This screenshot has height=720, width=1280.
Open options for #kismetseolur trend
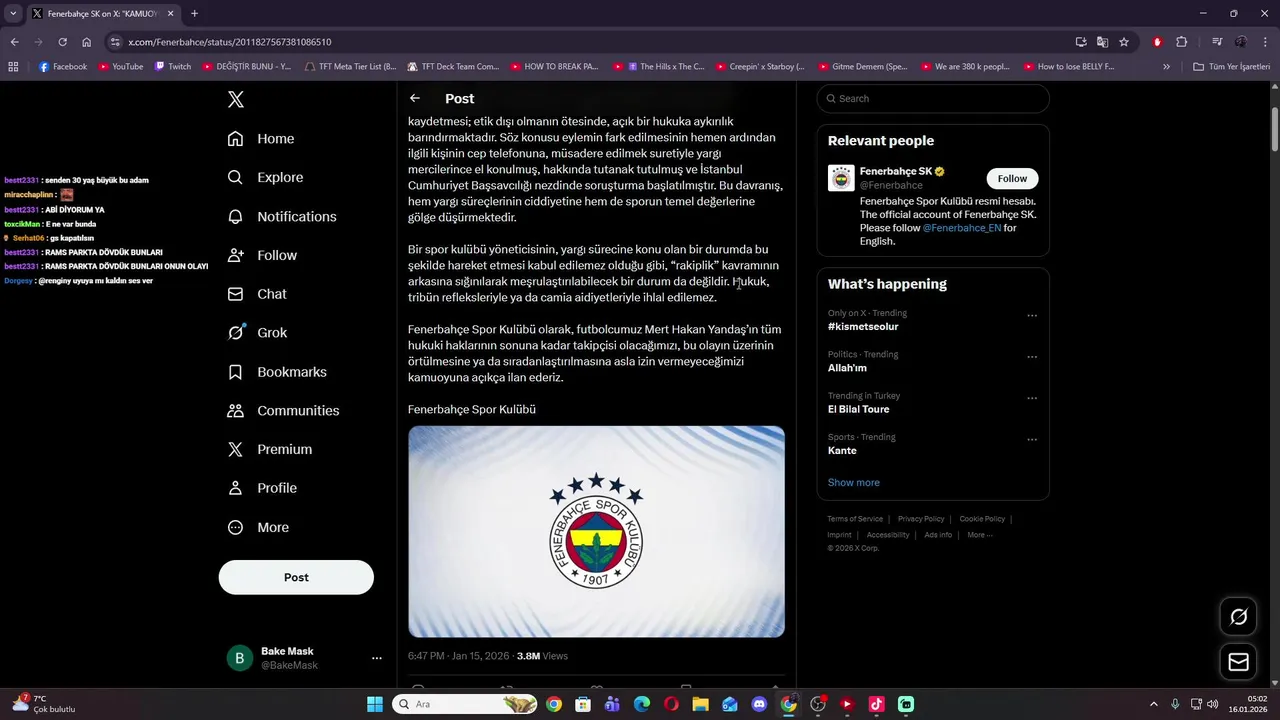point(1032,315)
